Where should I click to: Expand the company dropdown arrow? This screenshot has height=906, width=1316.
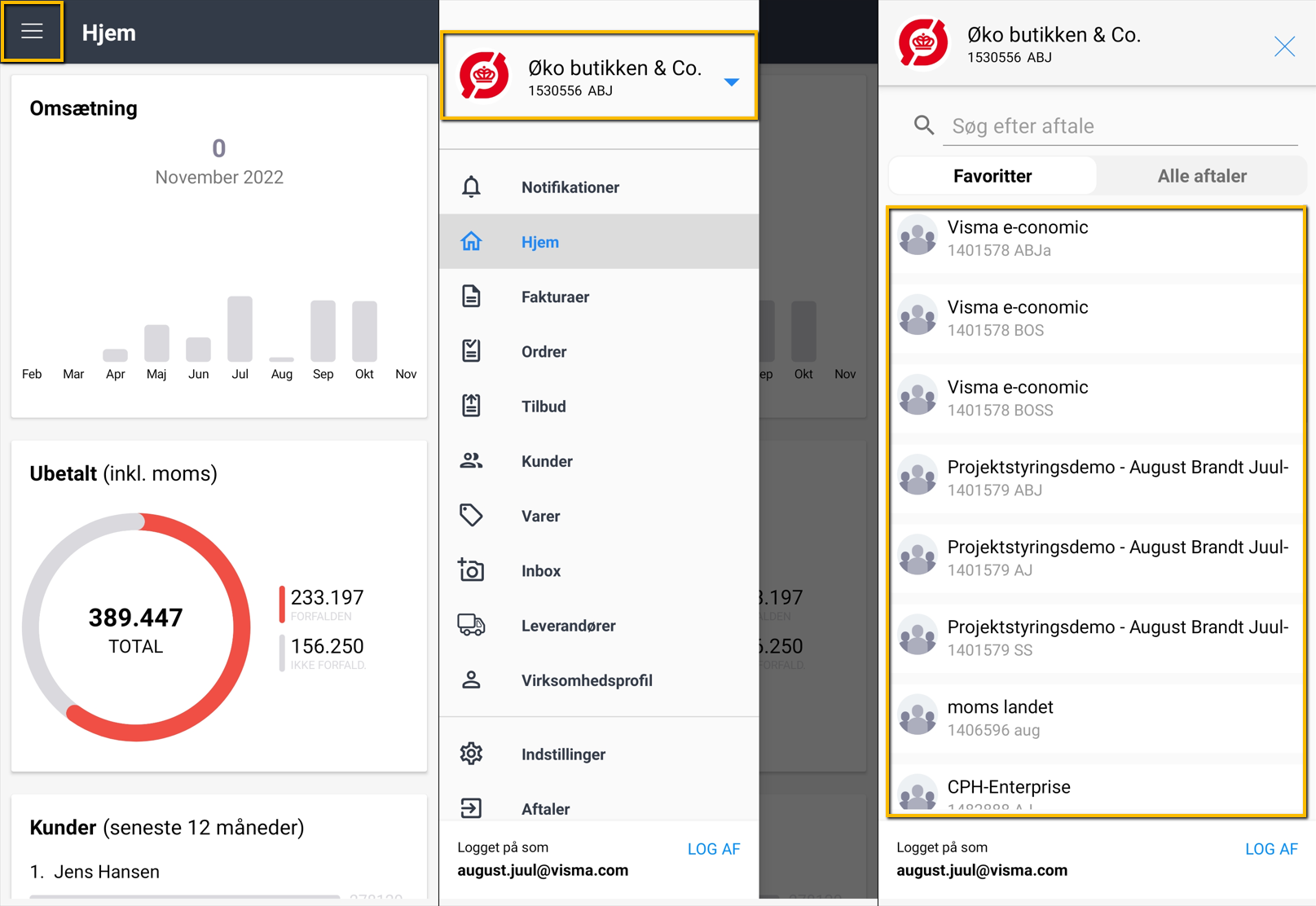[x=731, y=81]
